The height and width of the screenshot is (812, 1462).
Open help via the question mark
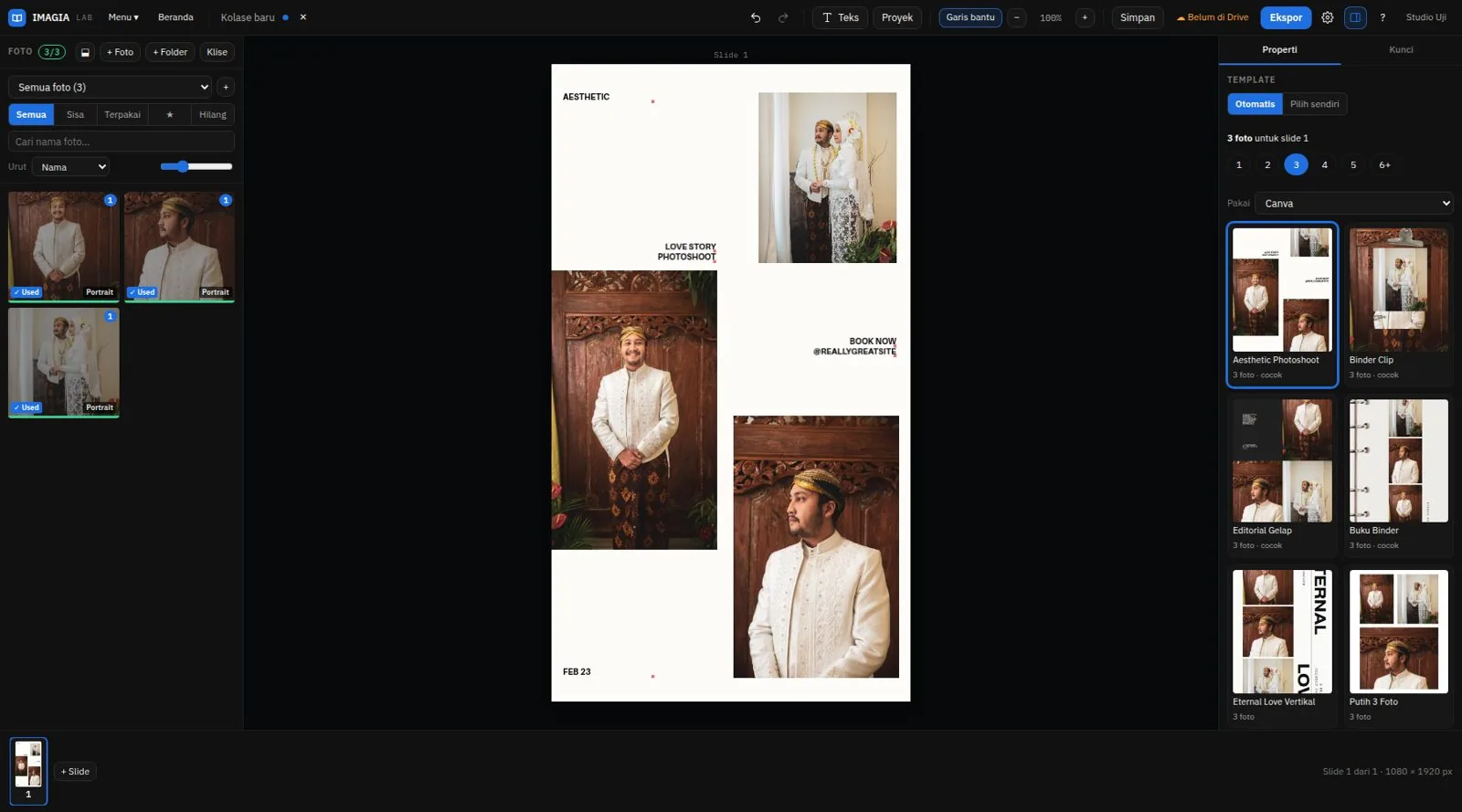tap(1383, 17)
